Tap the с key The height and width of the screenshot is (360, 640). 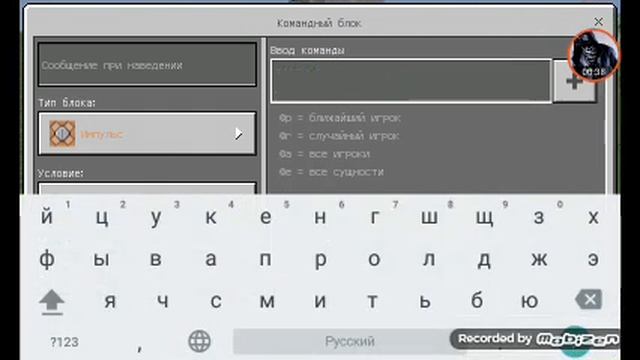[x=216, y=301]
